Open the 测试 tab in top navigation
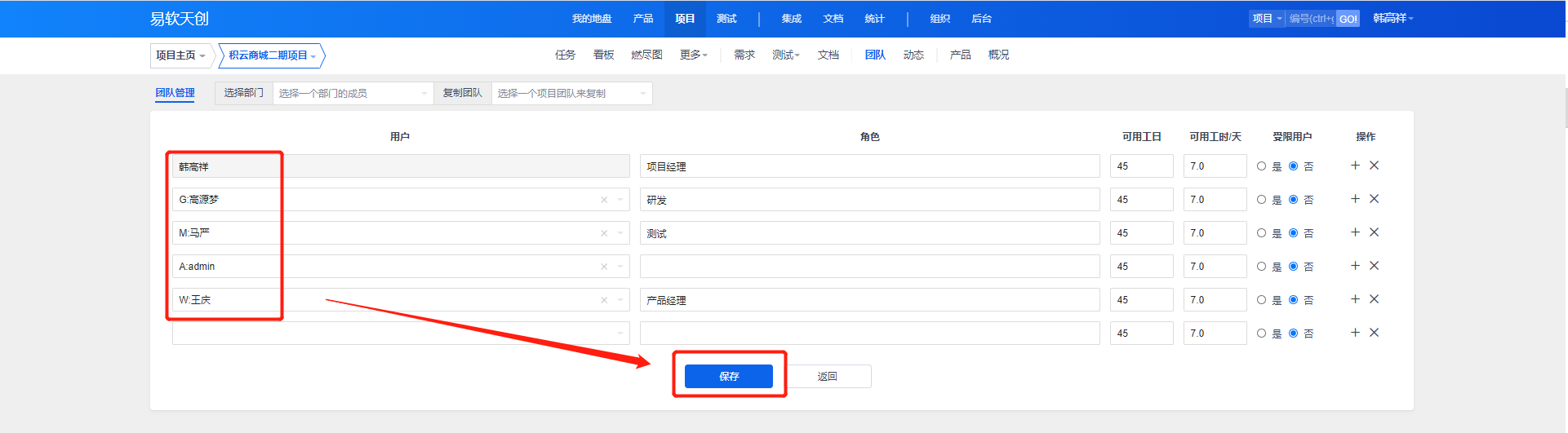Viewport: 1568px width, 433px height. click(x=726, y=19)
